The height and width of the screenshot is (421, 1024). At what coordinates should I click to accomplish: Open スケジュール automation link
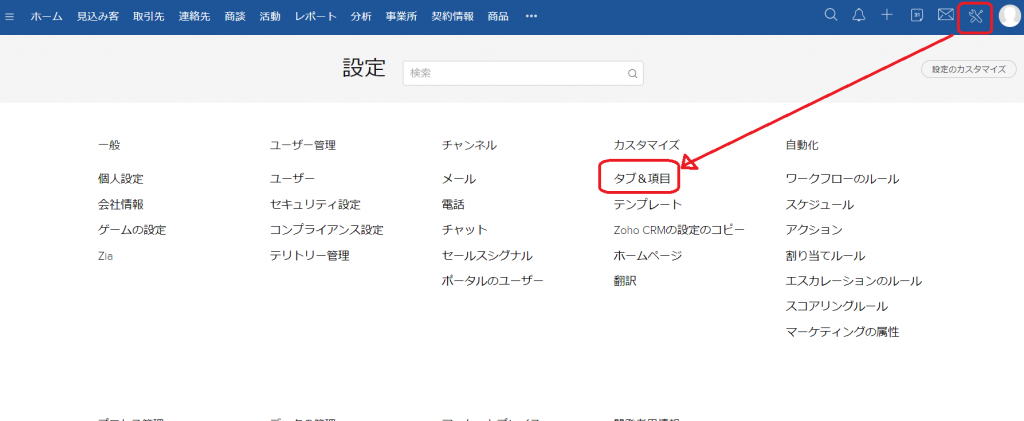820,204
